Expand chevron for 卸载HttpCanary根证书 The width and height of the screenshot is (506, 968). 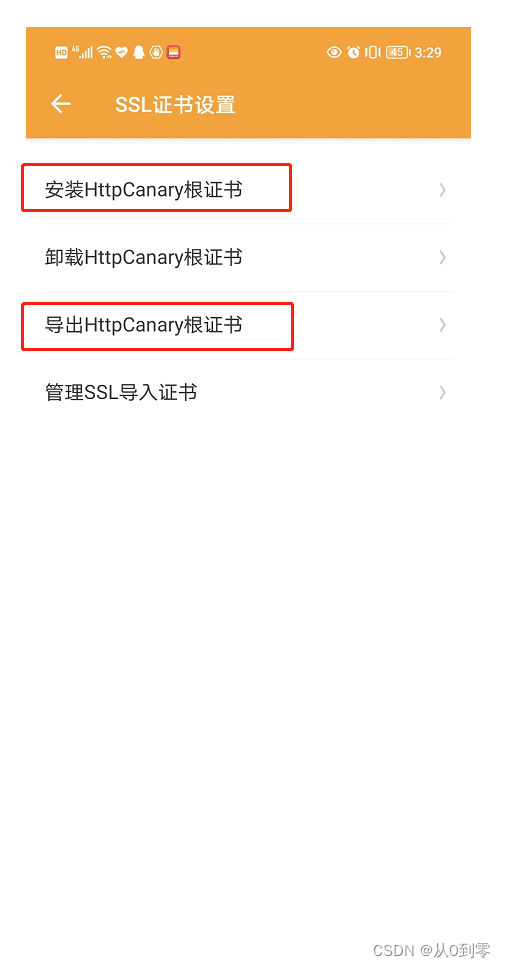pyautogui.click(x=442, y=257)
